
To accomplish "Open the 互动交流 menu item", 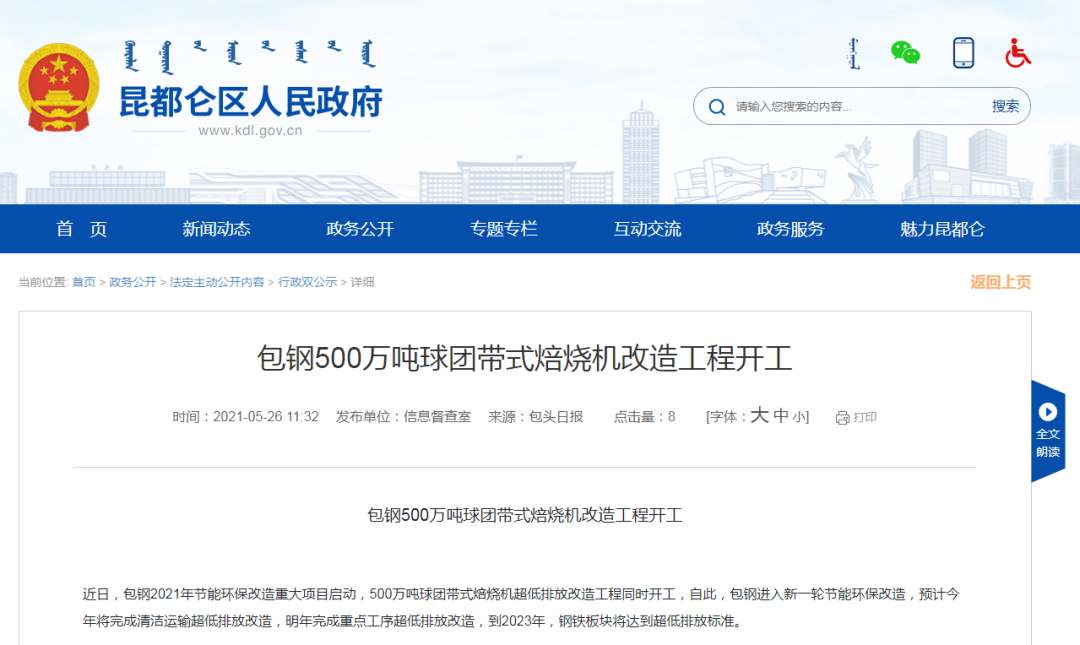I will tap(647, 229).
